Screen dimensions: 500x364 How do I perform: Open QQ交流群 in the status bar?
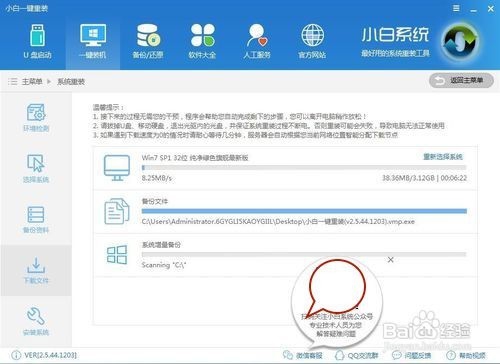point(357,355)
